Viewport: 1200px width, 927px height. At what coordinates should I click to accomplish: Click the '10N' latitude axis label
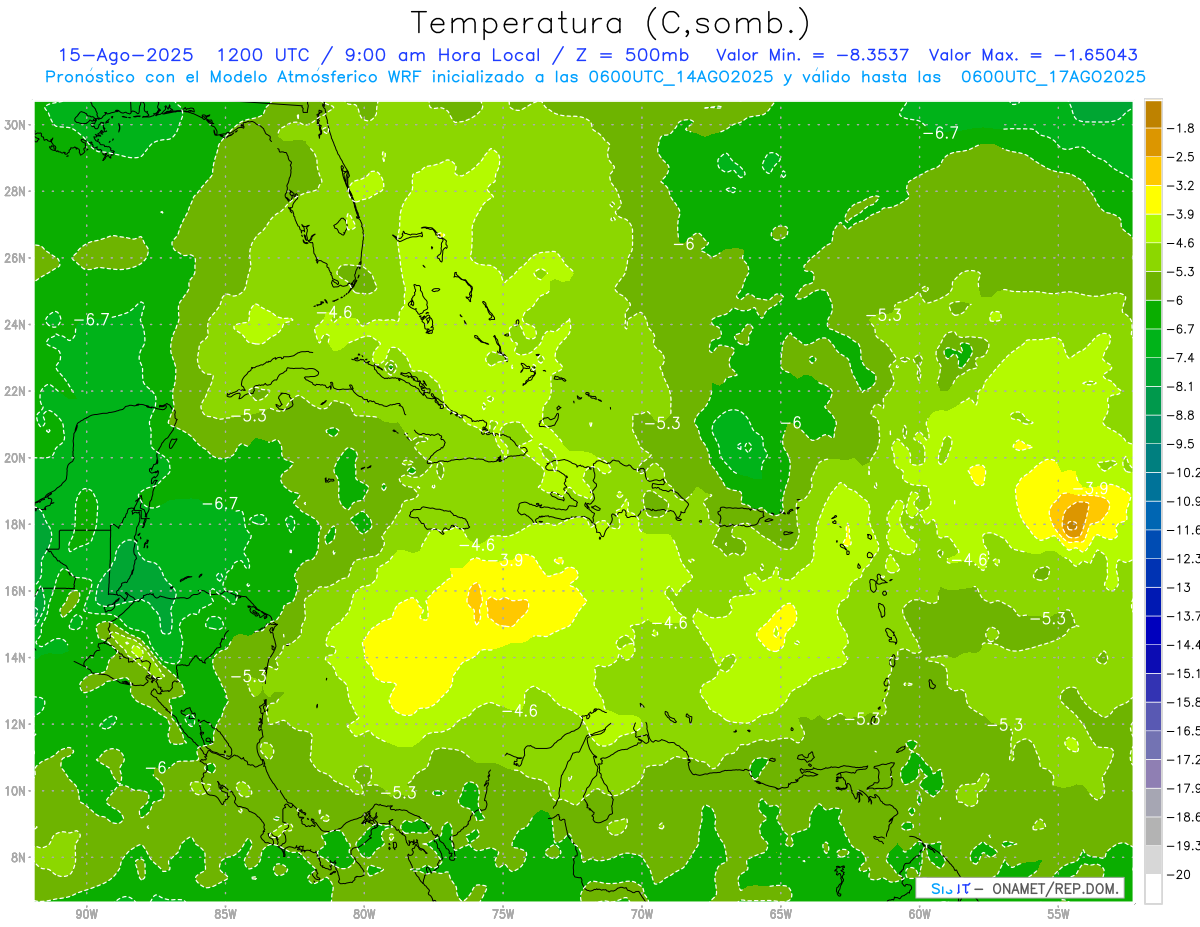15,791
